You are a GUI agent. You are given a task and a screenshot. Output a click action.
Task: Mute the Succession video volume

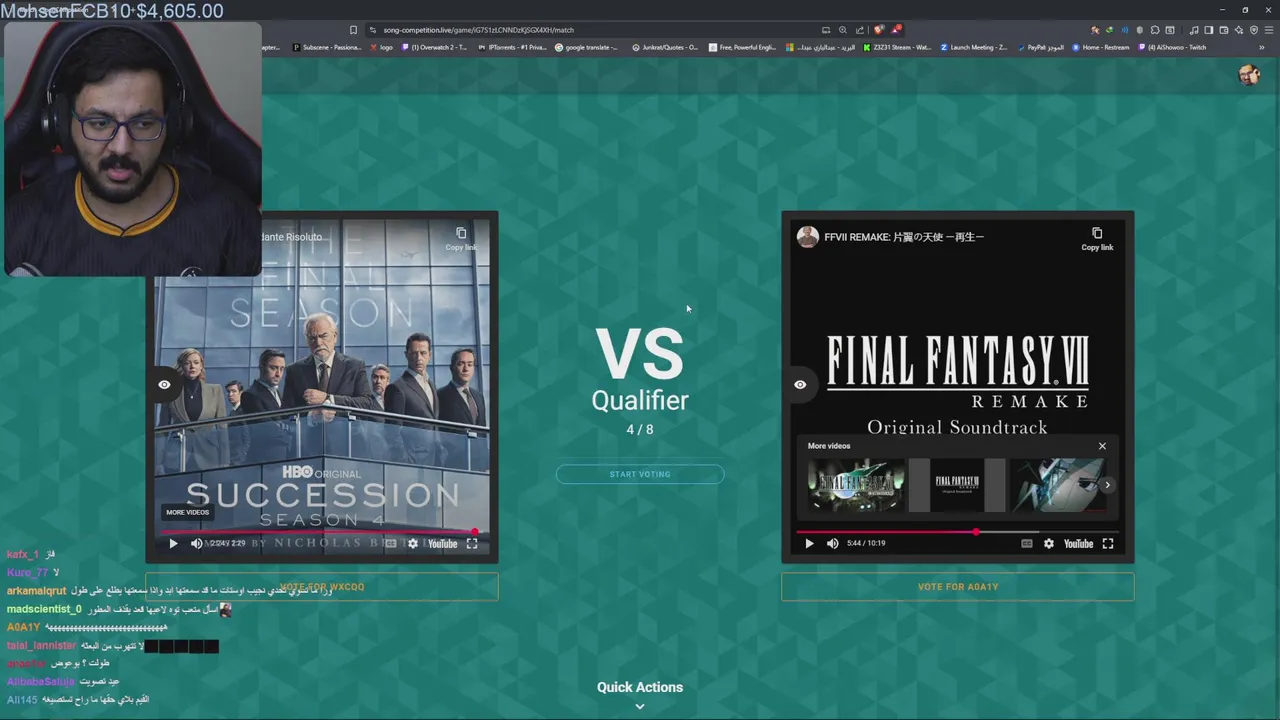click(x=196, y=544)
